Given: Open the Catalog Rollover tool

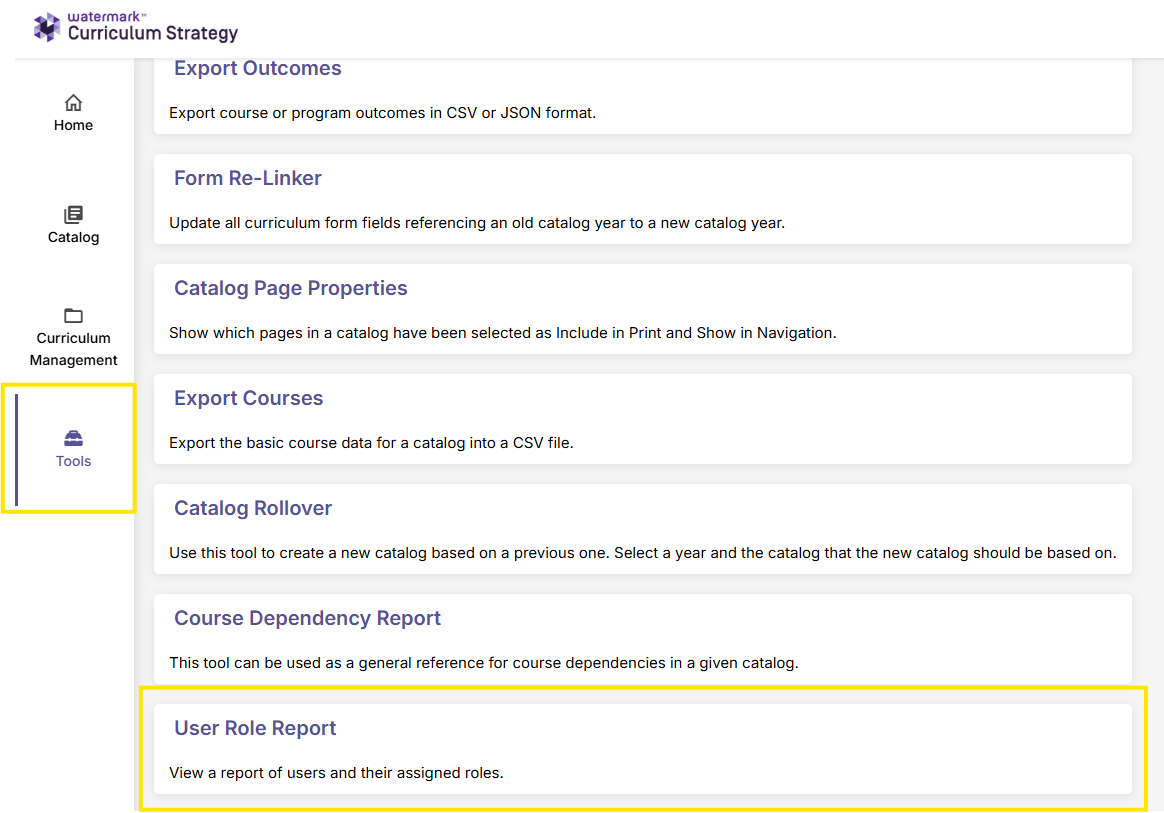Looking at the screenshot, I should [253, 508].
